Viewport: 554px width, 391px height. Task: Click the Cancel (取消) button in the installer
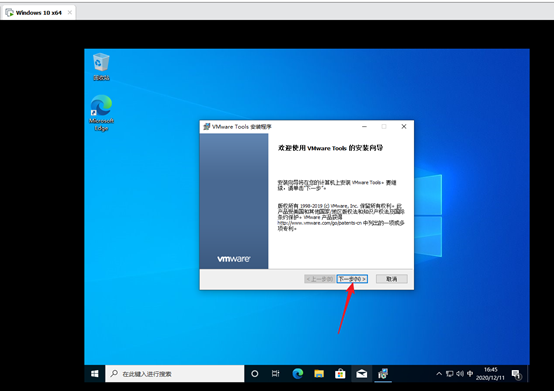(x=391, y=279)
